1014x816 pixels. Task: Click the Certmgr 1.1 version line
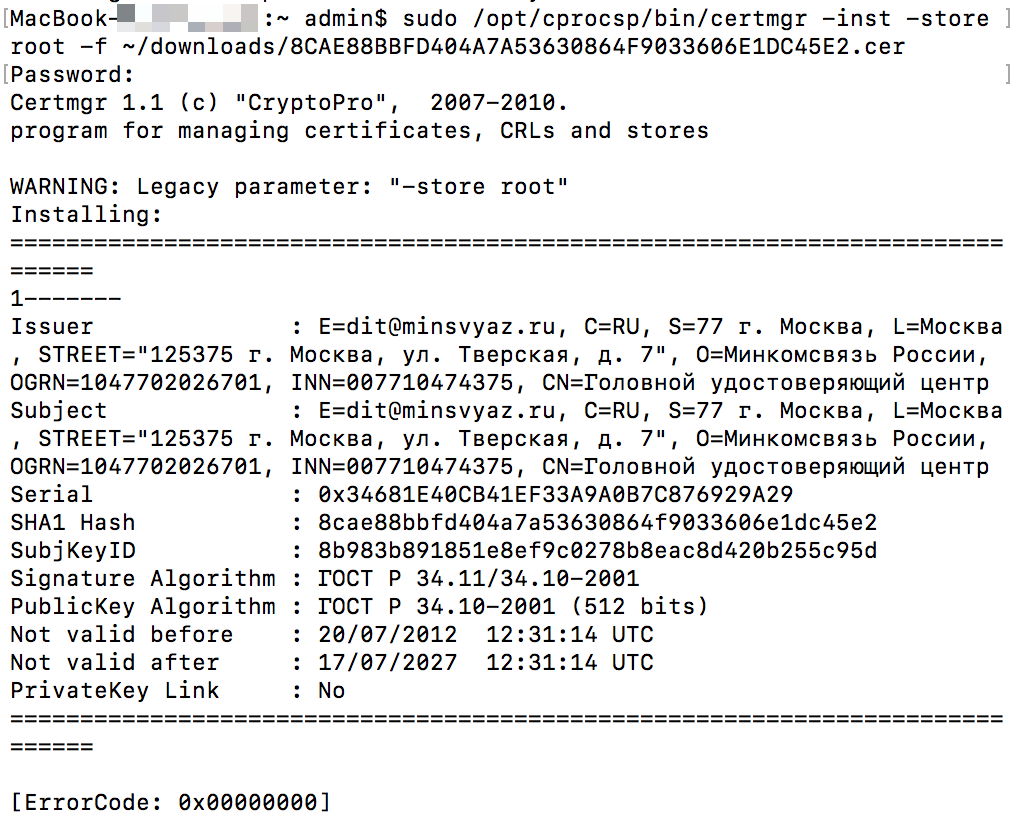[x=289, y=103]
